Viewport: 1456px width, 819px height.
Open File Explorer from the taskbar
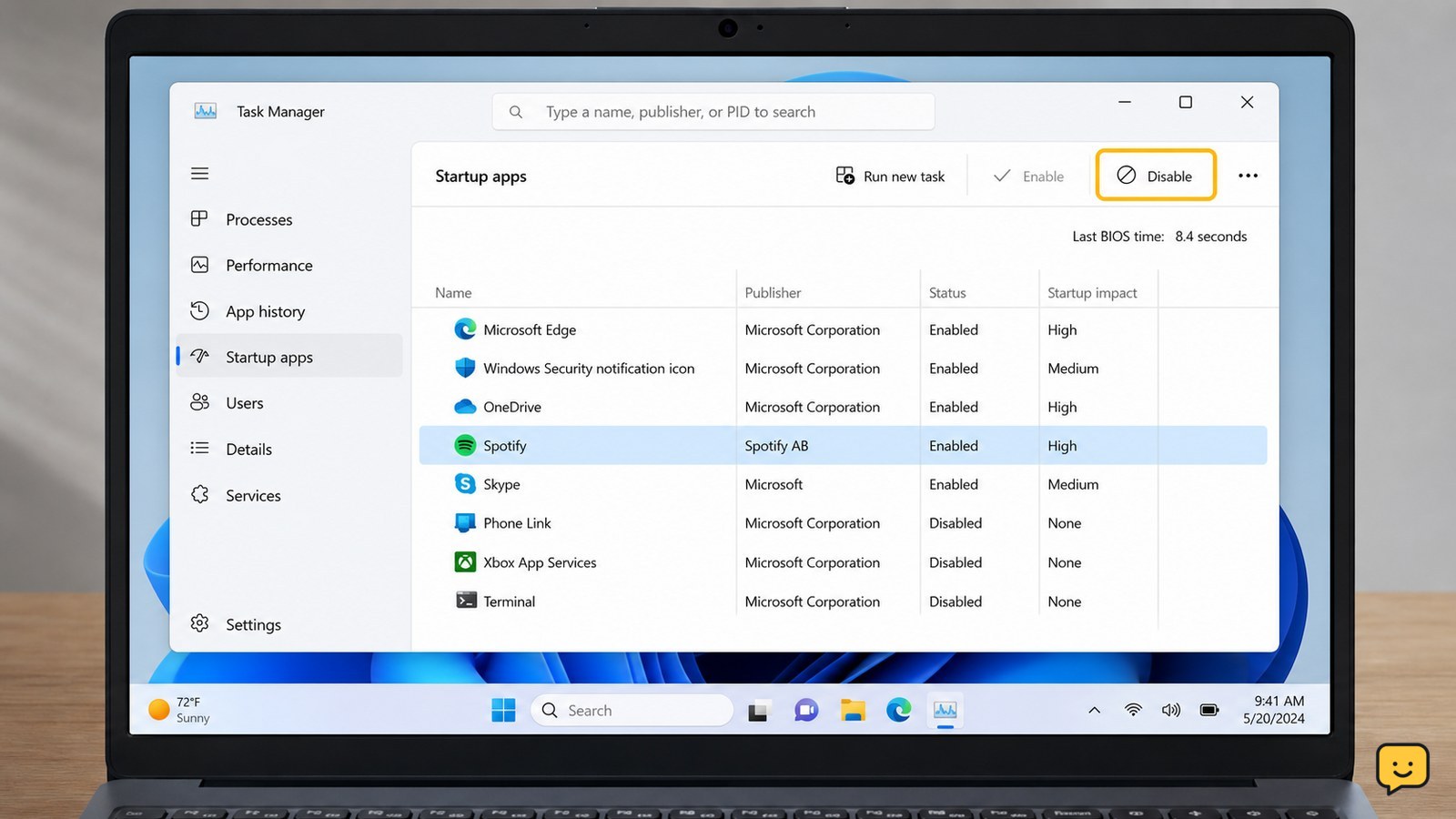click(x=853, y=710)
